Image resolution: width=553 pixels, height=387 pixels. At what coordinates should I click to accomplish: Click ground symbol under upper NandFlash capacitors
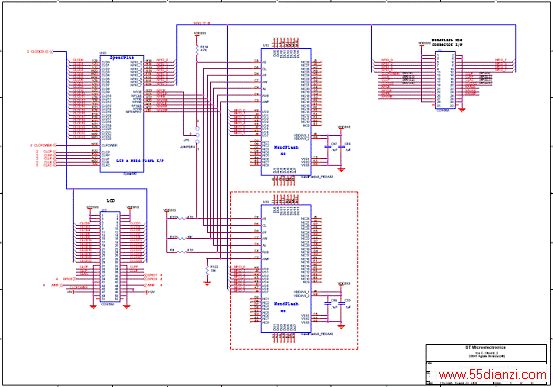coord(341,170)
